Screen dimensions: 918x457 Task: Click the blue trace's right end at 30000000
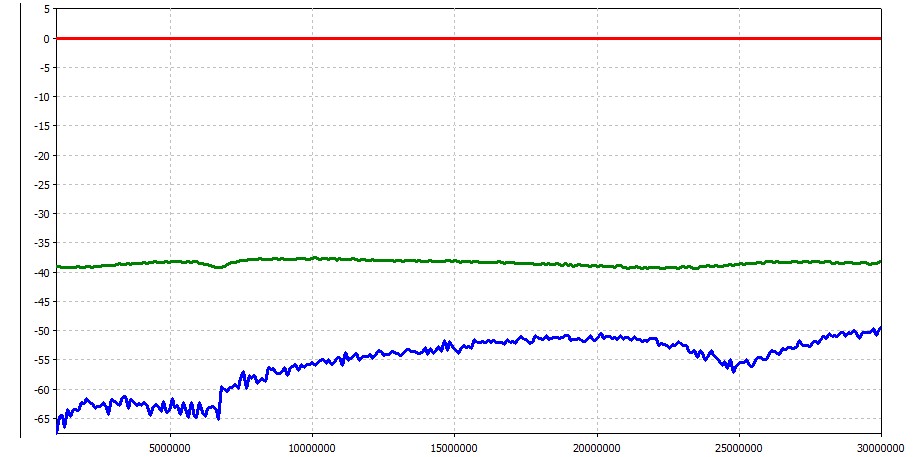tap(880, 328)
